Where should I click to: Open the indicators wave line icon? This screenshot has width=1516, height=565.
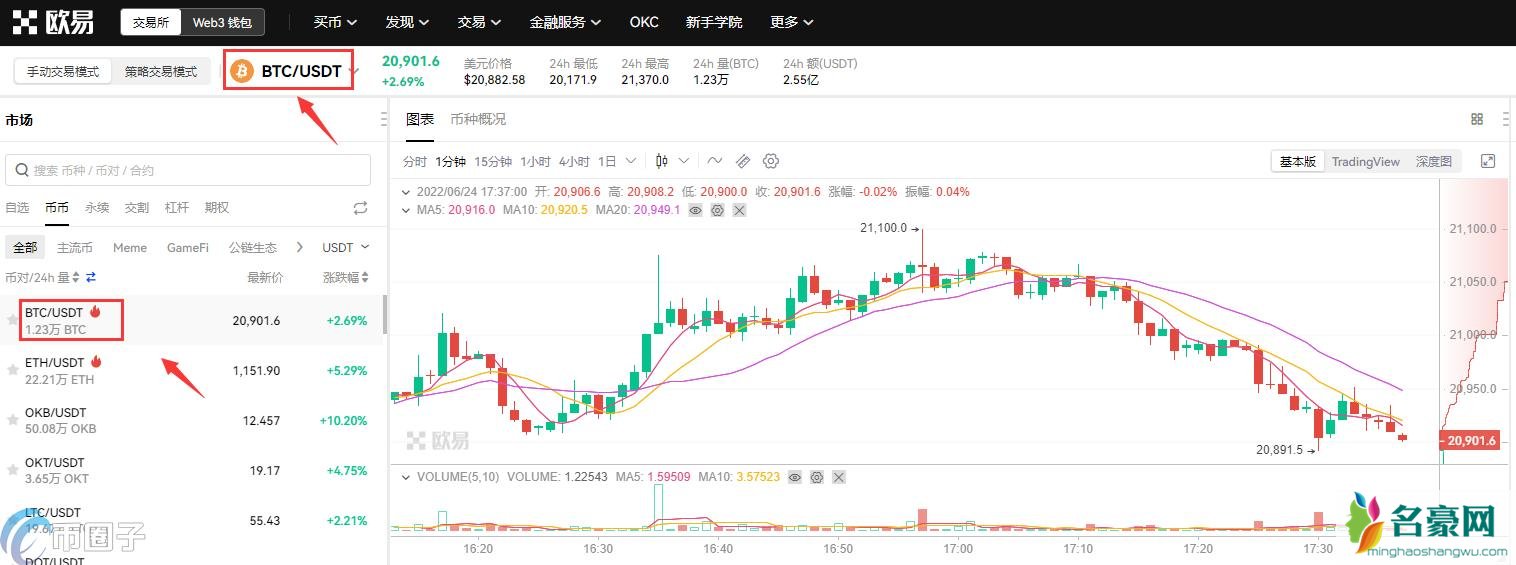coord(714,161)
